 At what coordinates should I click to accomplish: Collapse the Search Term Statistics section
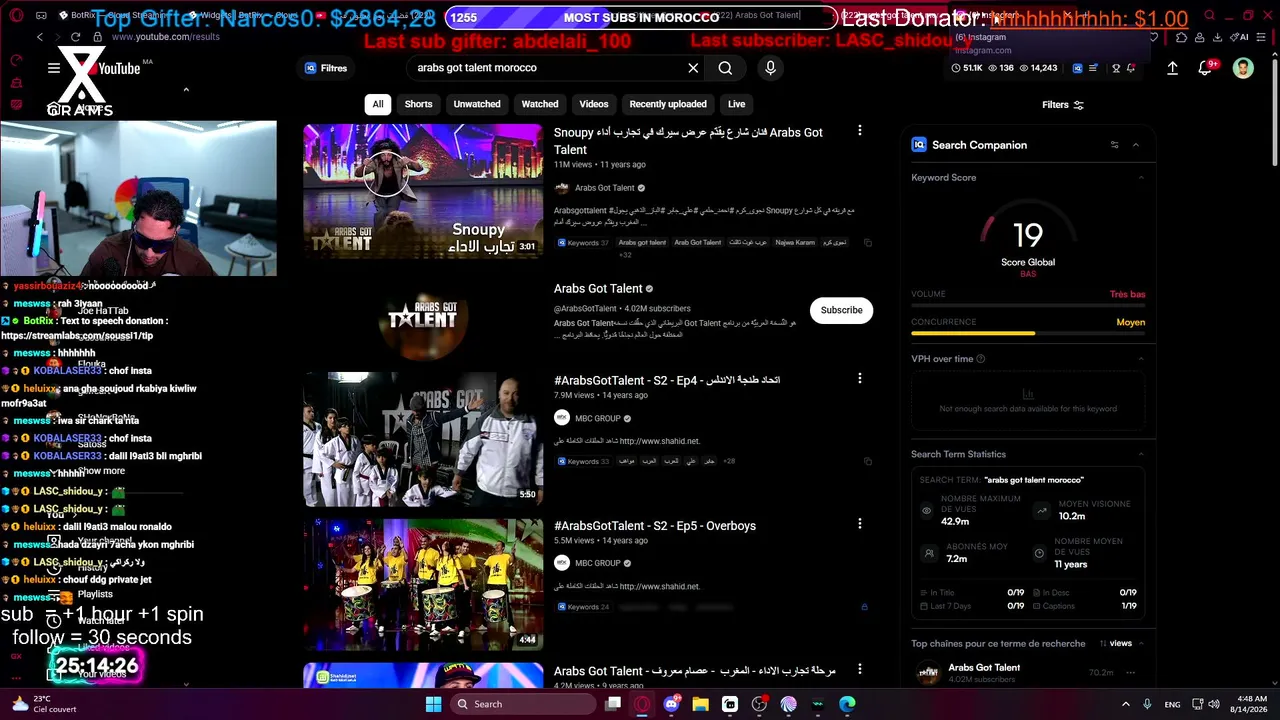pos(1141,454)
